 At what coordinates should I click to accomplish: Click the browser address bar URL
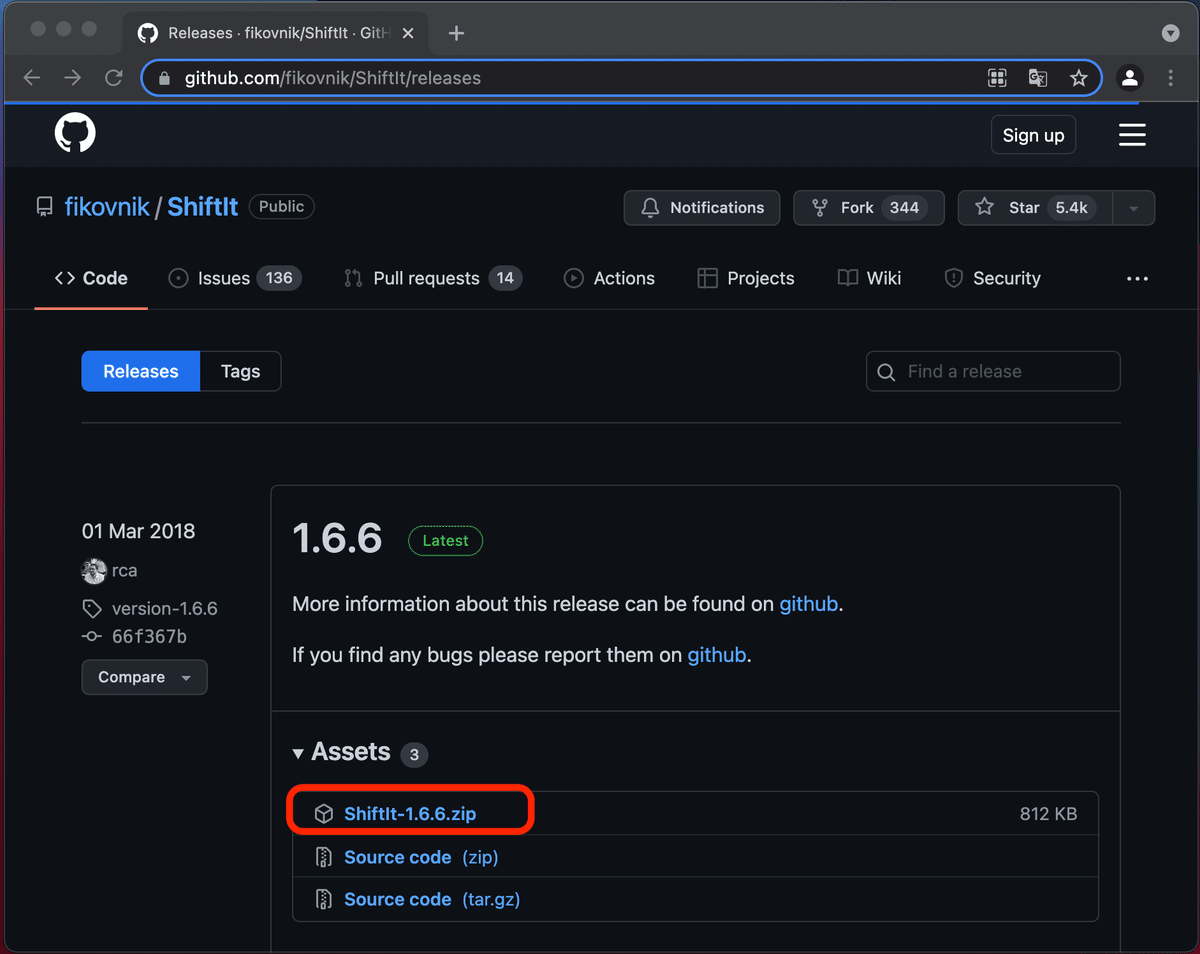pyautogui.click(x=333, y=78)
